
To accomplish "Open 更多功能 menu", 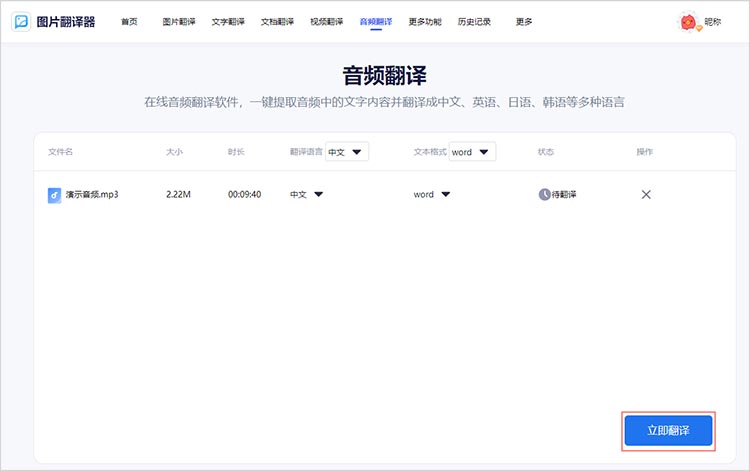I will click(x=425, y=21).
